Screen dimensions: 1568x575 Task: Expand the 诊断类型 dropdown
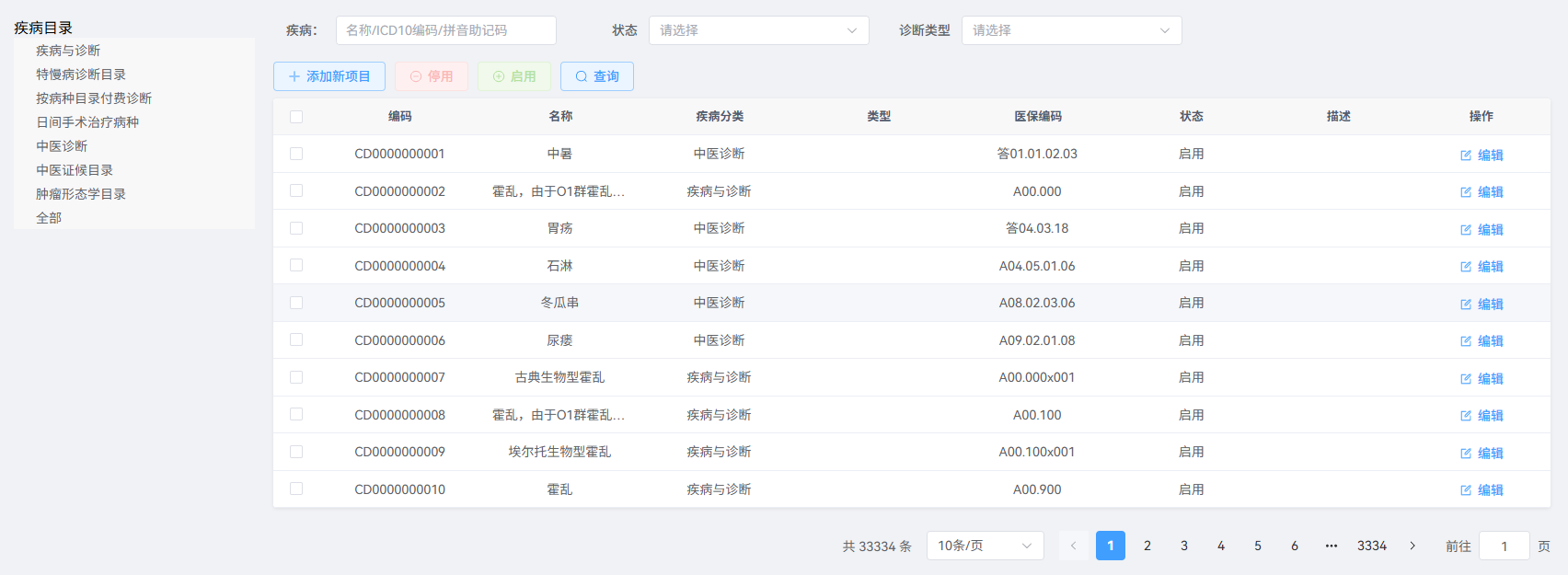click(x=1071, y=30)
